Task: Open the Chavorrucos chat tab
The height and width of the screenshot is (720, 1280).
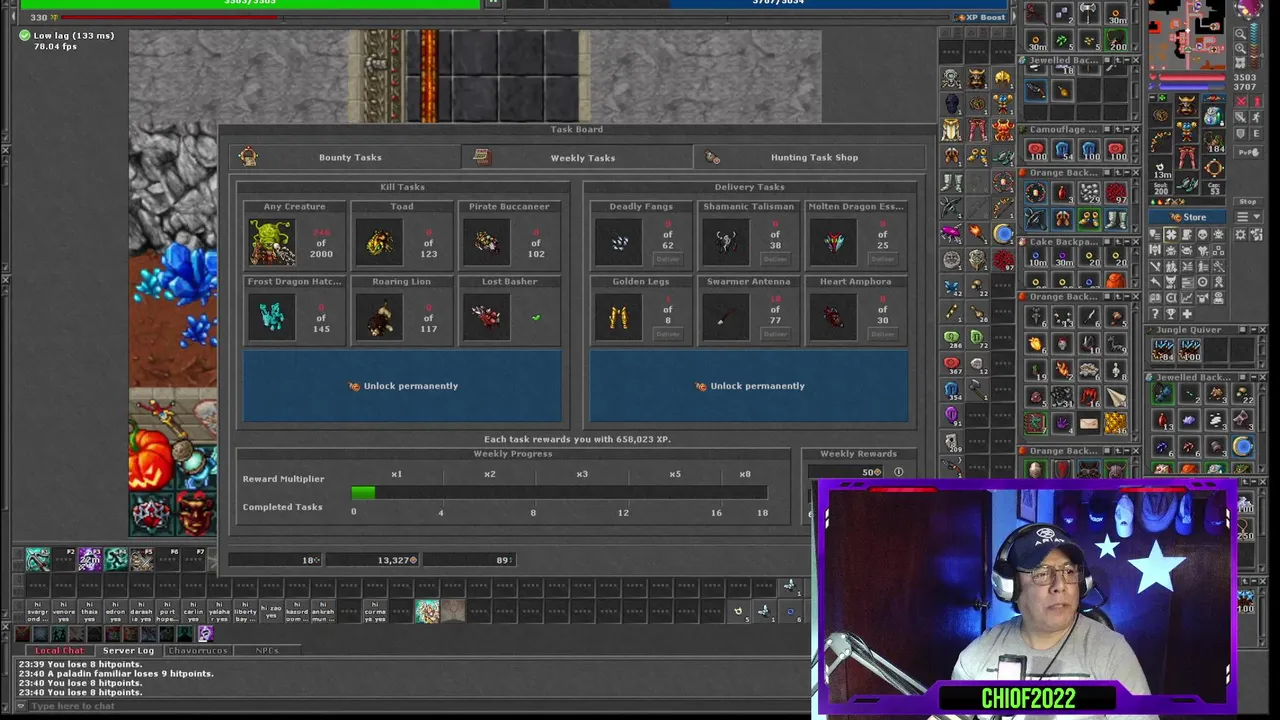Action: tap(198, 650)
